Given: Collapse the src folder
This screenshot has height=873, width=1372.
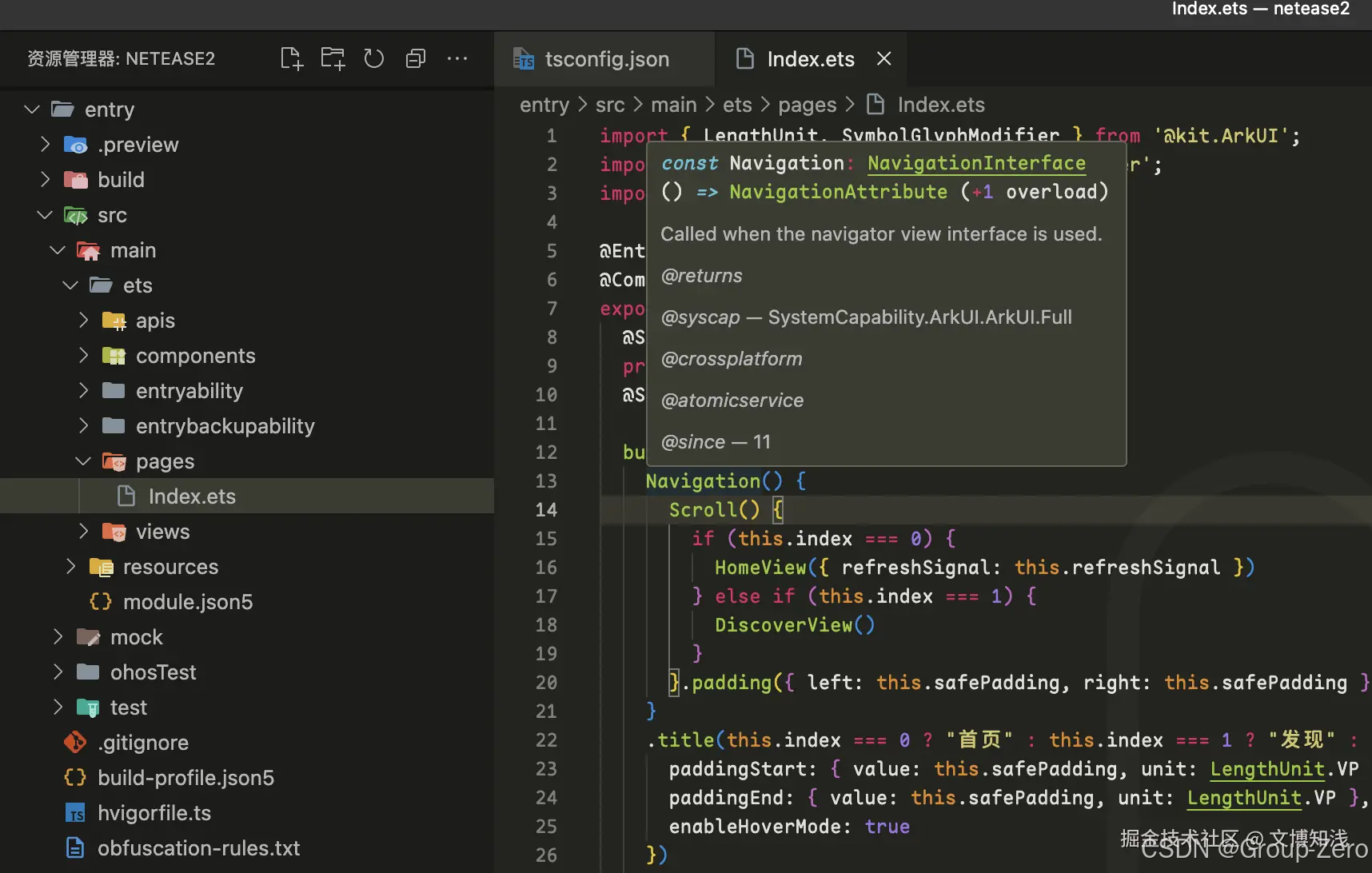Looking at the screenshot, I should 46,215.
